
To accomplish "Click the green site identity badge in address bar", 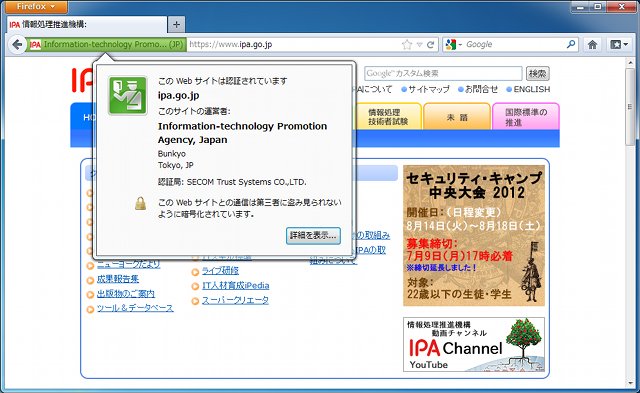I will [x=107, y=44].
